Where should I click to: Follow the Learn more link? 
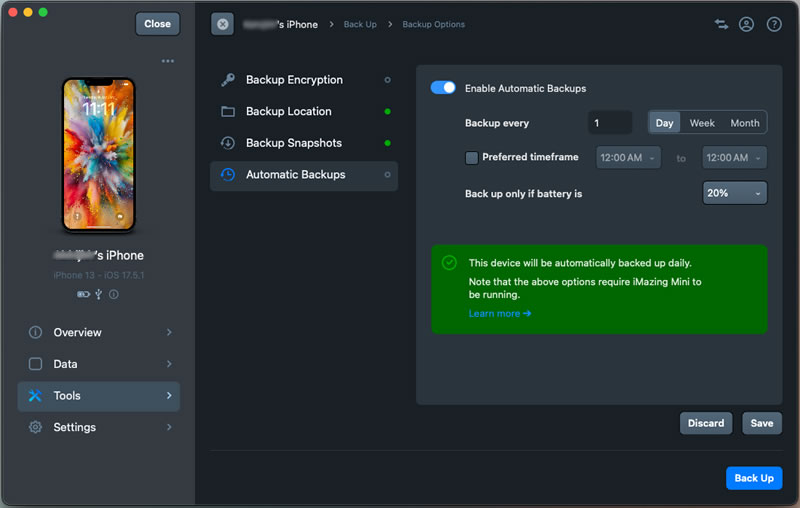[499, 314]
